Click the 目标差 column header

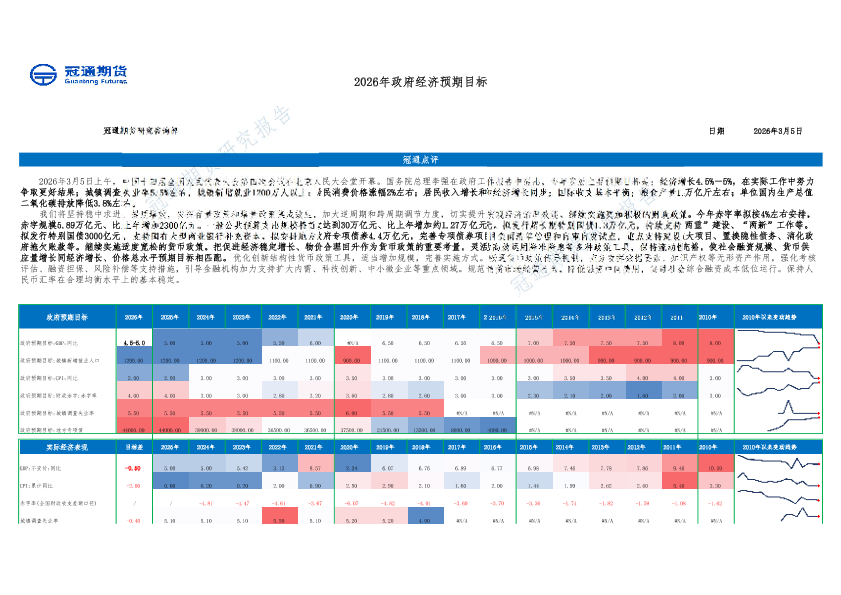(132, 448)
